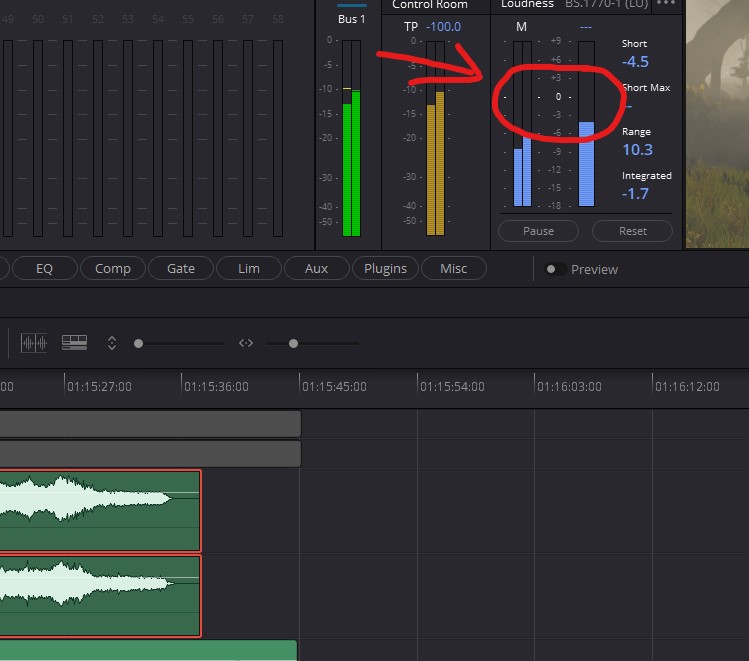749x661 pixels.
Task: Click the Aux filter button
Action: pos(316,268)
